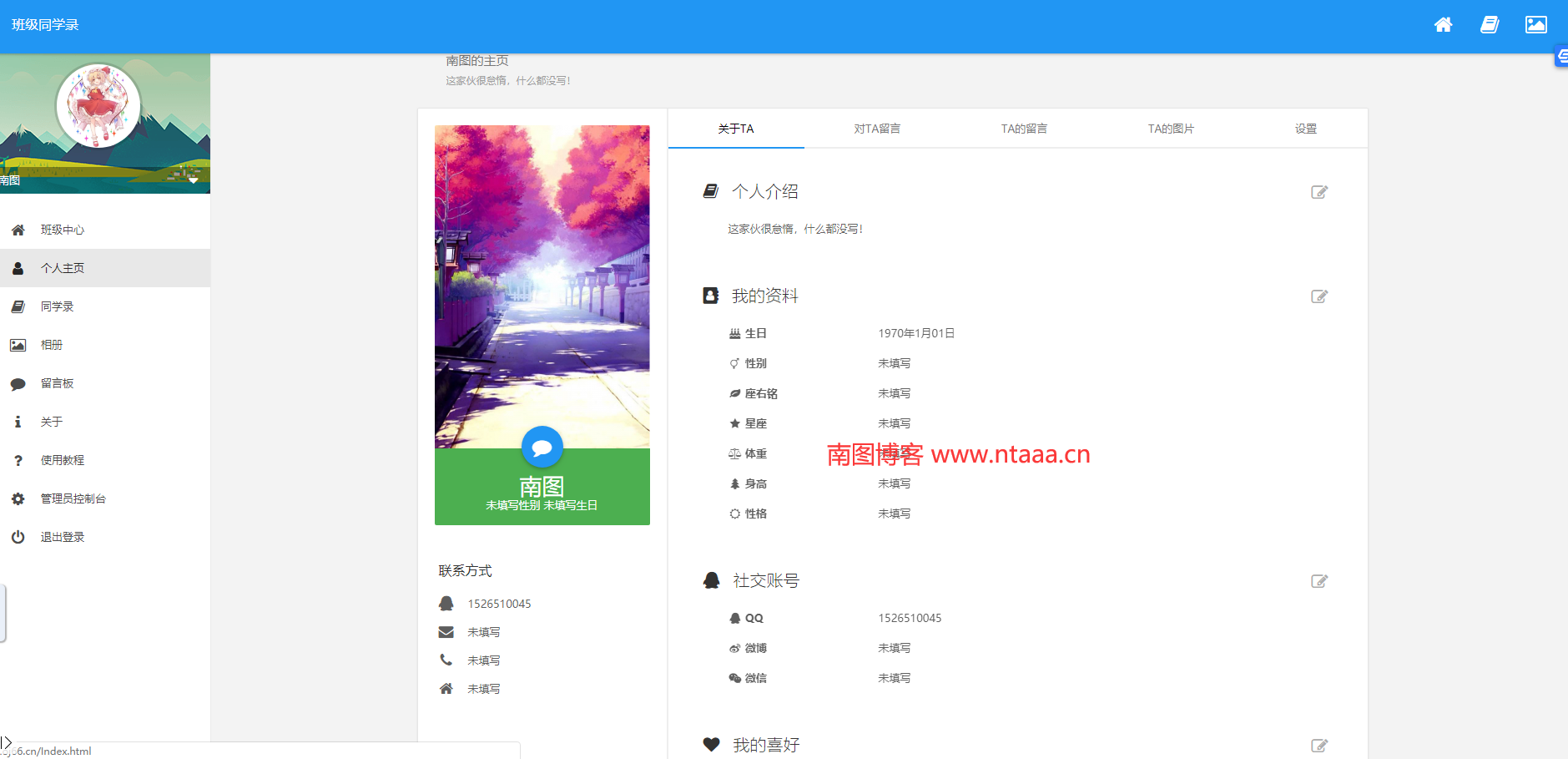Go to 班级中心 in sidebar
1568x759 pixels.
point(63,230)
